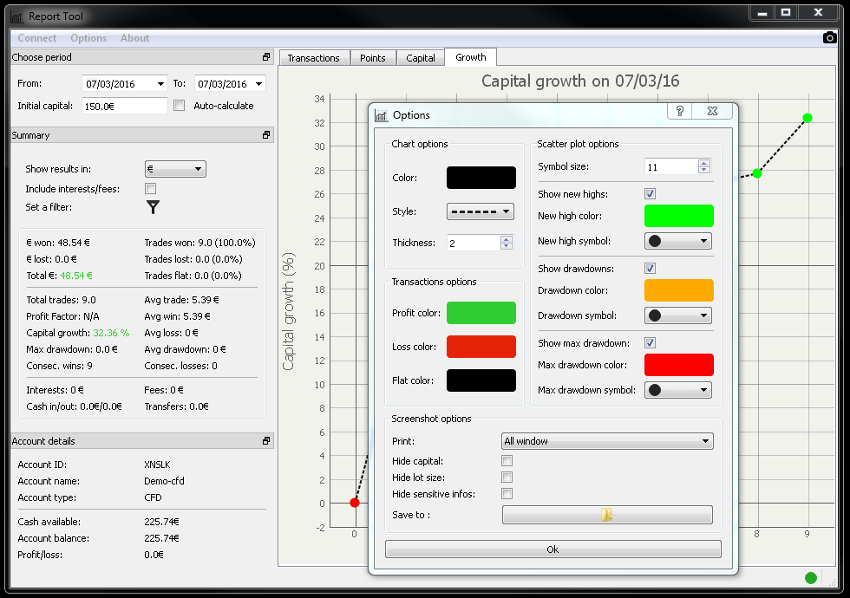850x598 pixels.
Task: Open the filter funnel icon
Action: [x=153, y=207]
